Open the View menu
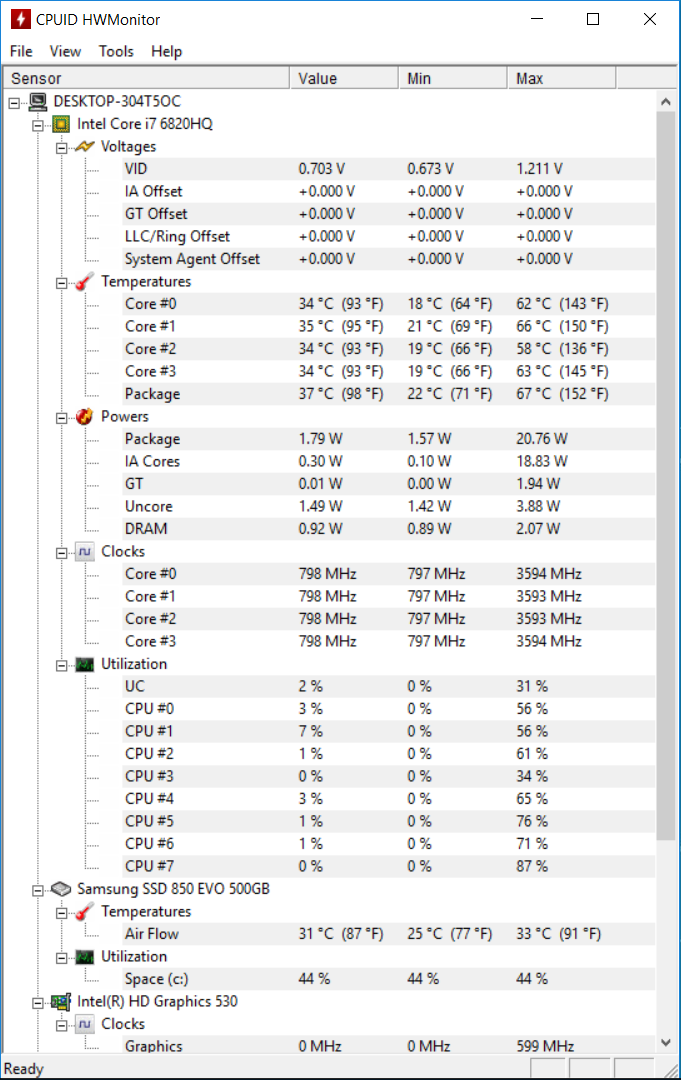681x1080 pixels. [65, 52]
